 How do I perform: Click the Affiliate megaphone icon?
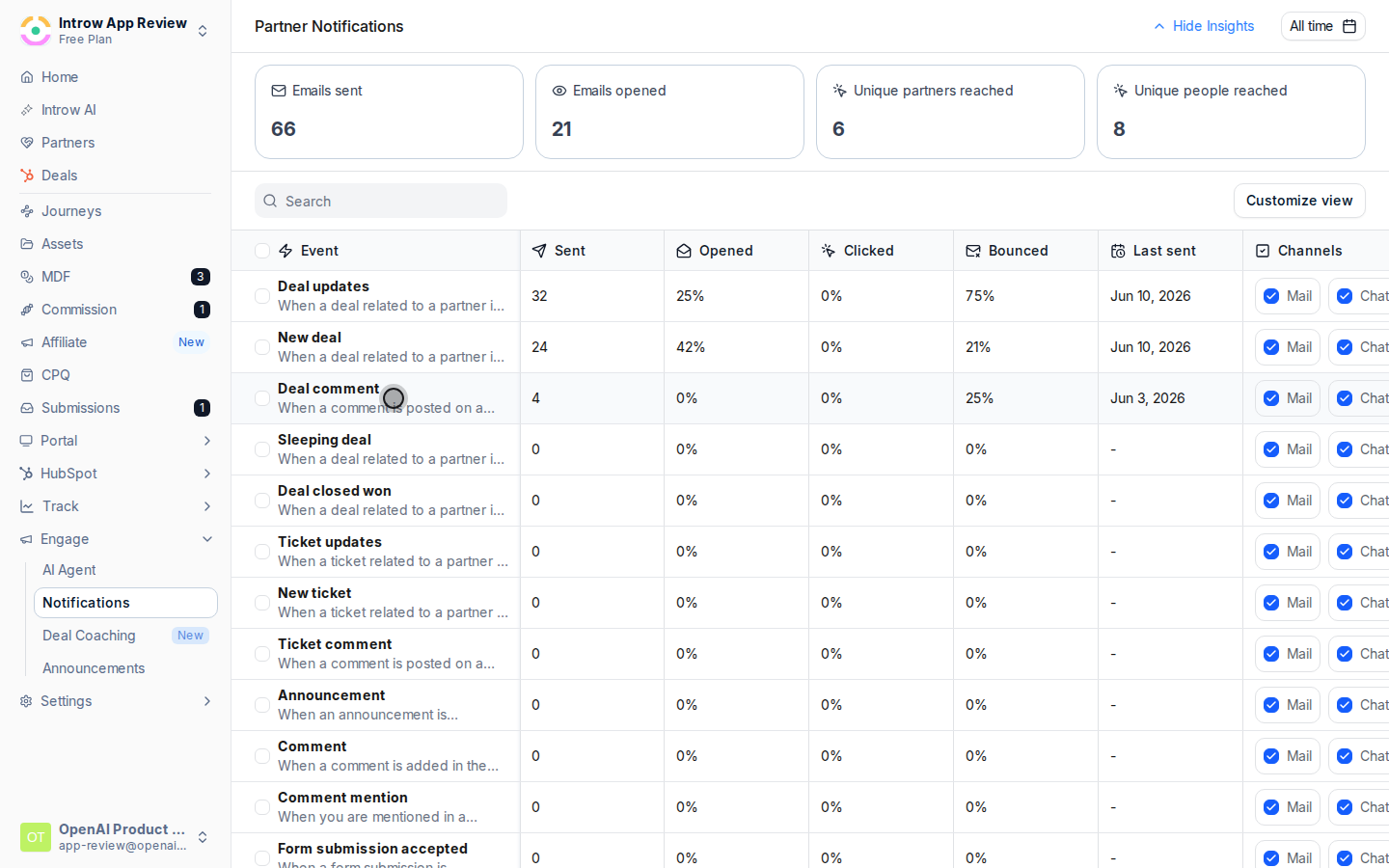[x=27, y=342]
